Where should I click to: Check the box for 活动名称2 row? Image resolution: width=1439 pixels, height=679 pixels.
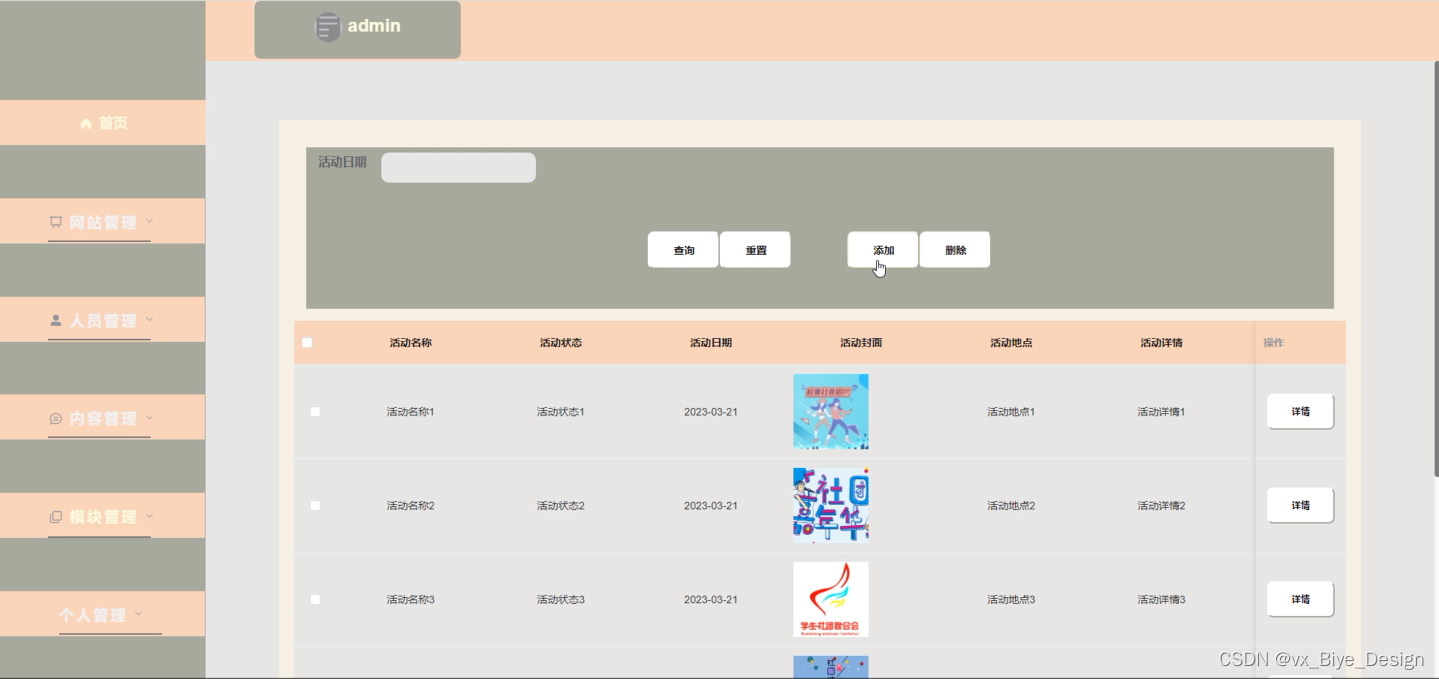(x=315, y=506)
